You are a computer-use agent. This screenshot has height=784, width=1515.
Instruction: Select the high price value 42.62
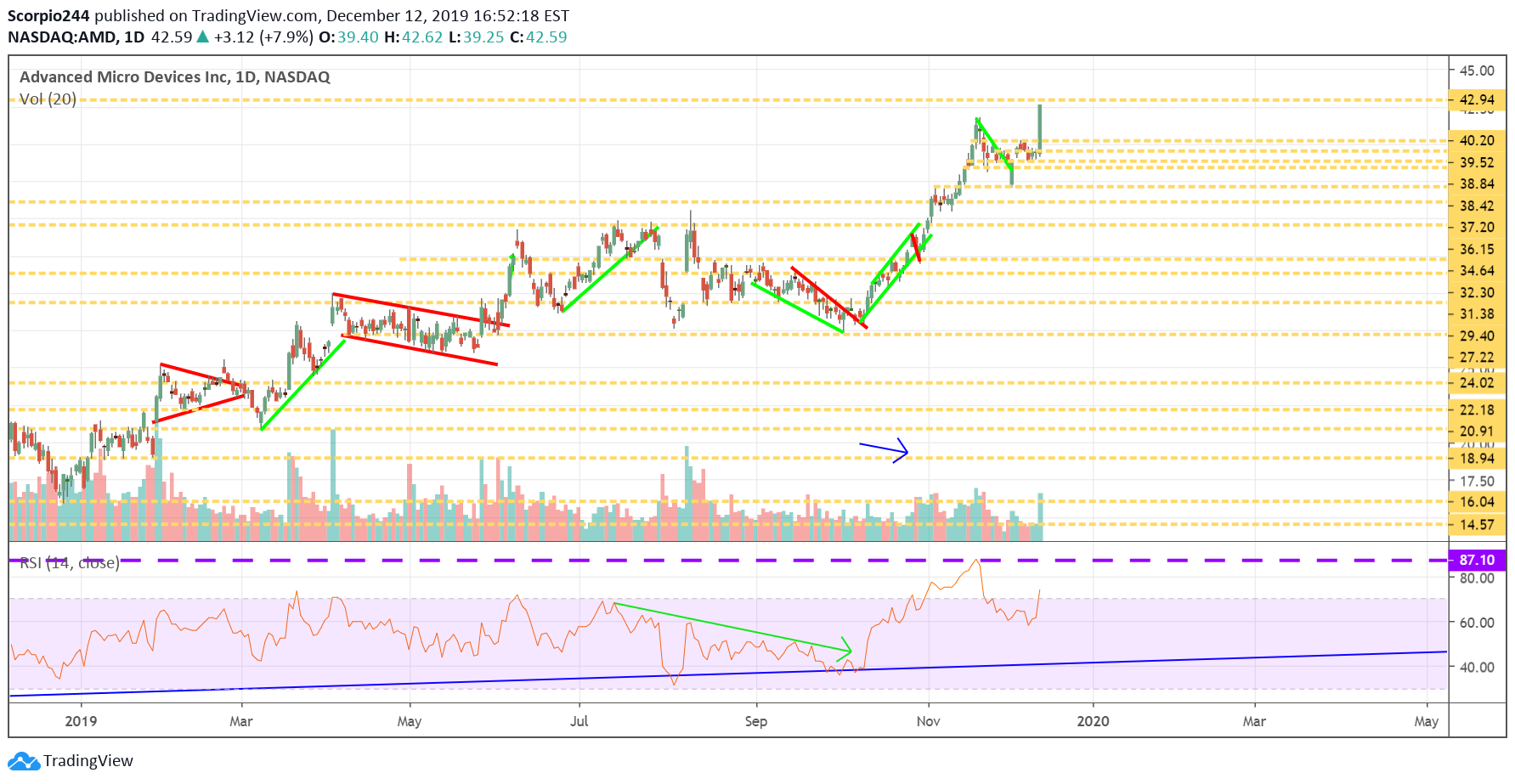click(x=422, y=37)
